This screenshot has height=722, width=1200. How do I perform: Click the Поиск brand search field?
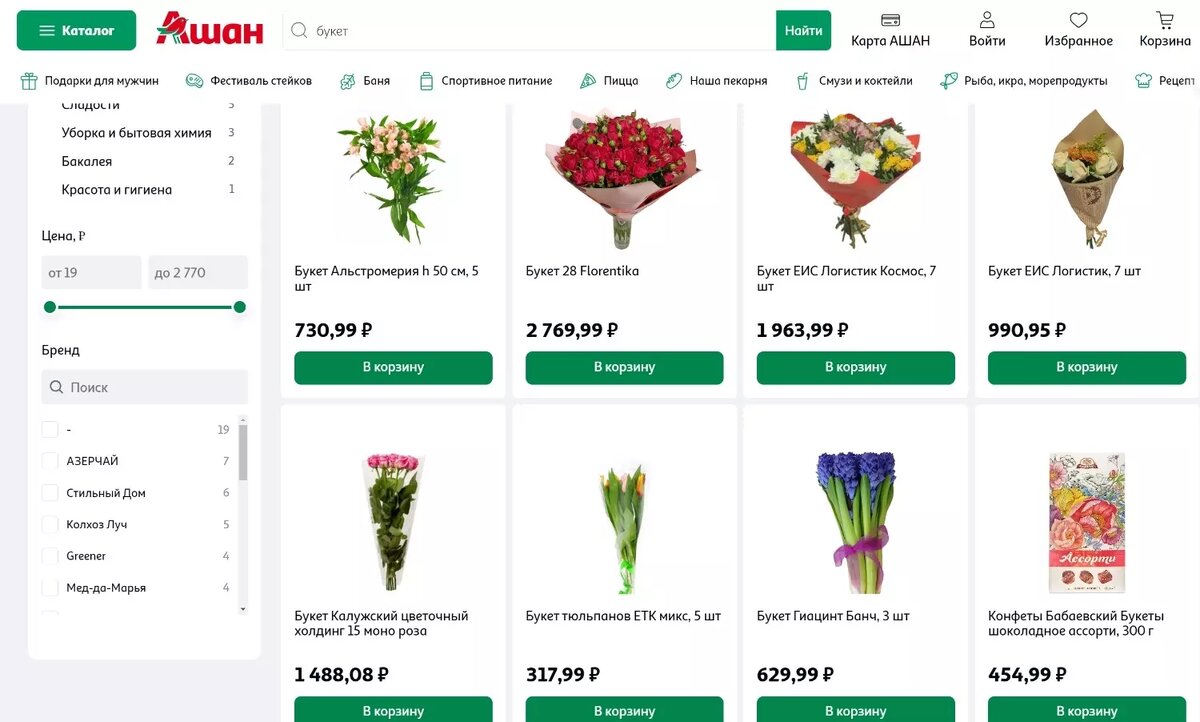[144, 386]
